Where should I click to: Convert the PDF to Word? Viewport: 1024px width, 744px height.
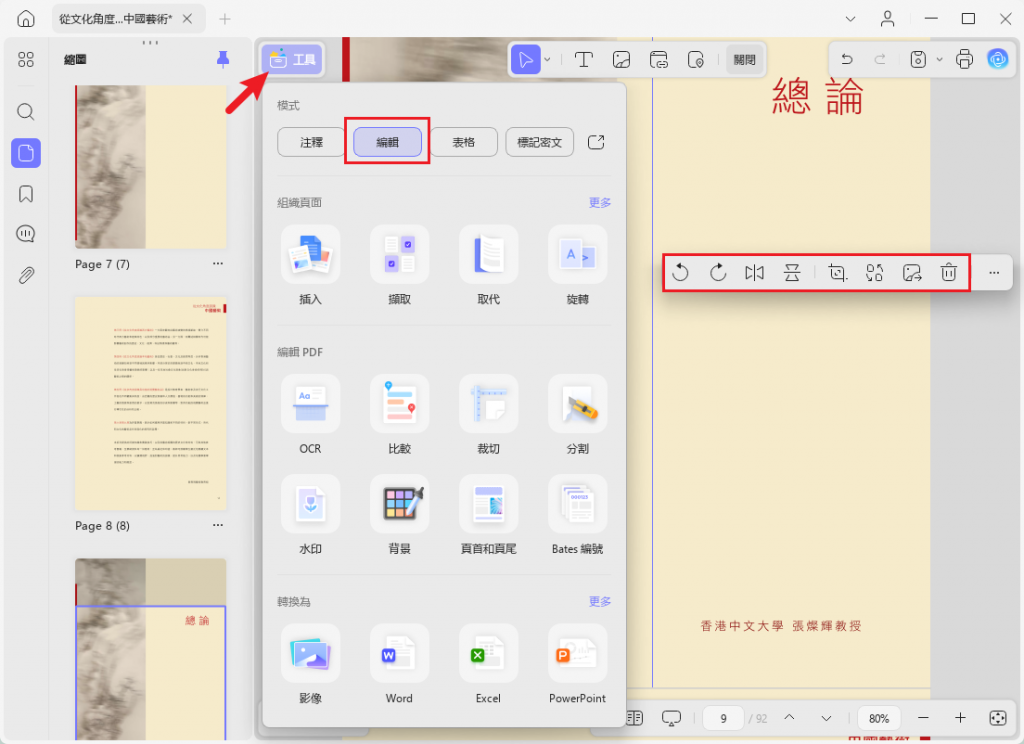[400, 653]
